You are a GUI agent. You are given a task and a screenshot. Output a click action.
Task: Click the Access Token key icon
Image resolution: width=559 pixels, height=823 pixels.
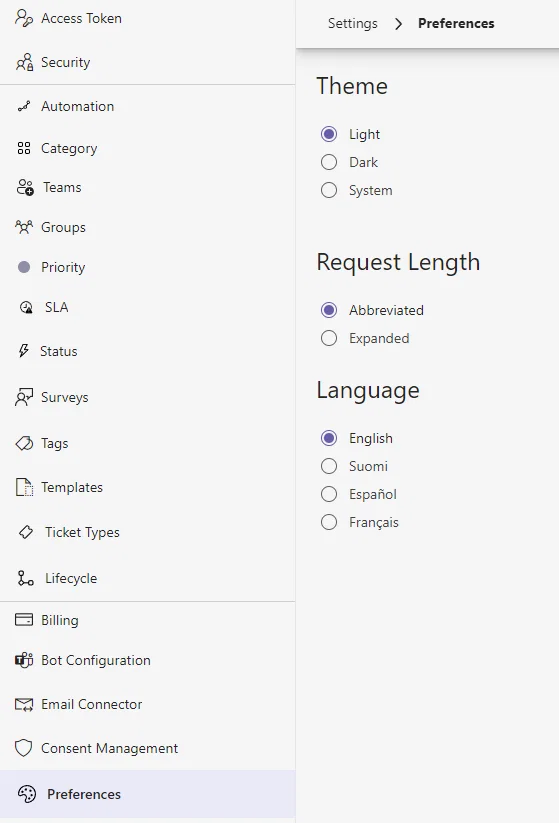(24, 18)
